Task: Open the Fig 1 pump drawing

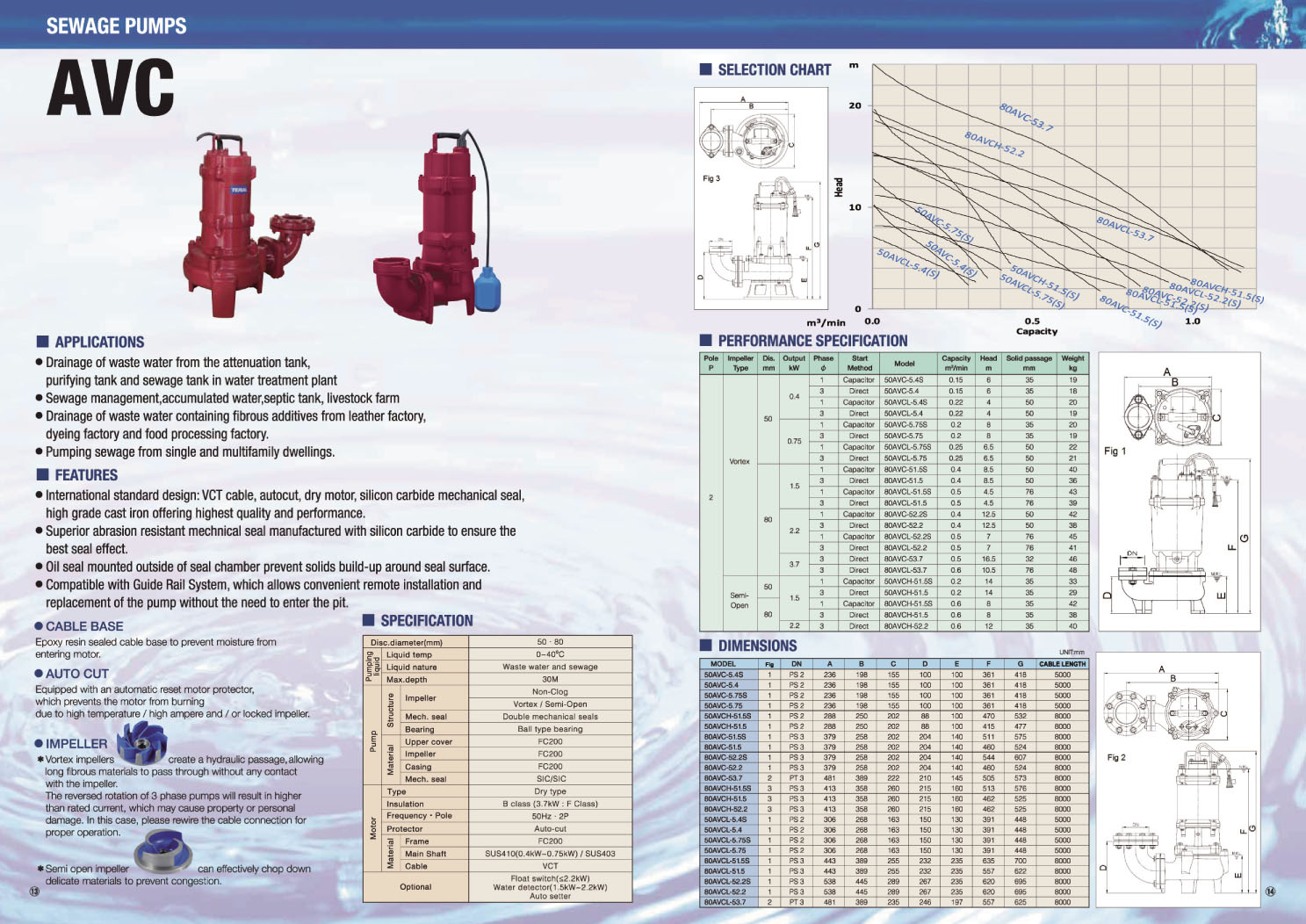Action: click(x=1179, y=492)
